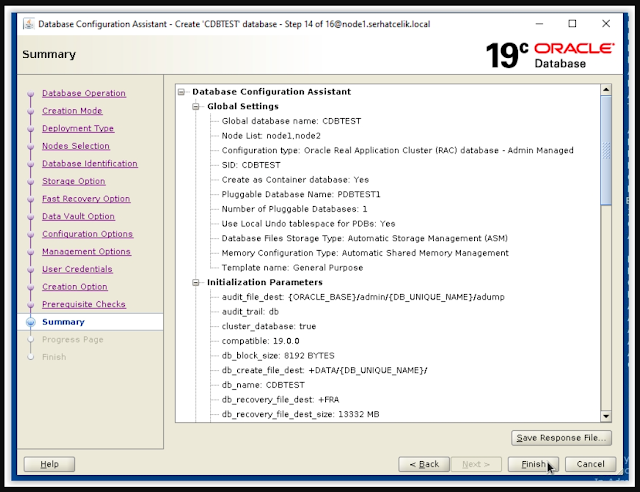640x492 pixels.
Task: Collapse the Initialization Parameters tree section
Action: (x=196, y=283)
